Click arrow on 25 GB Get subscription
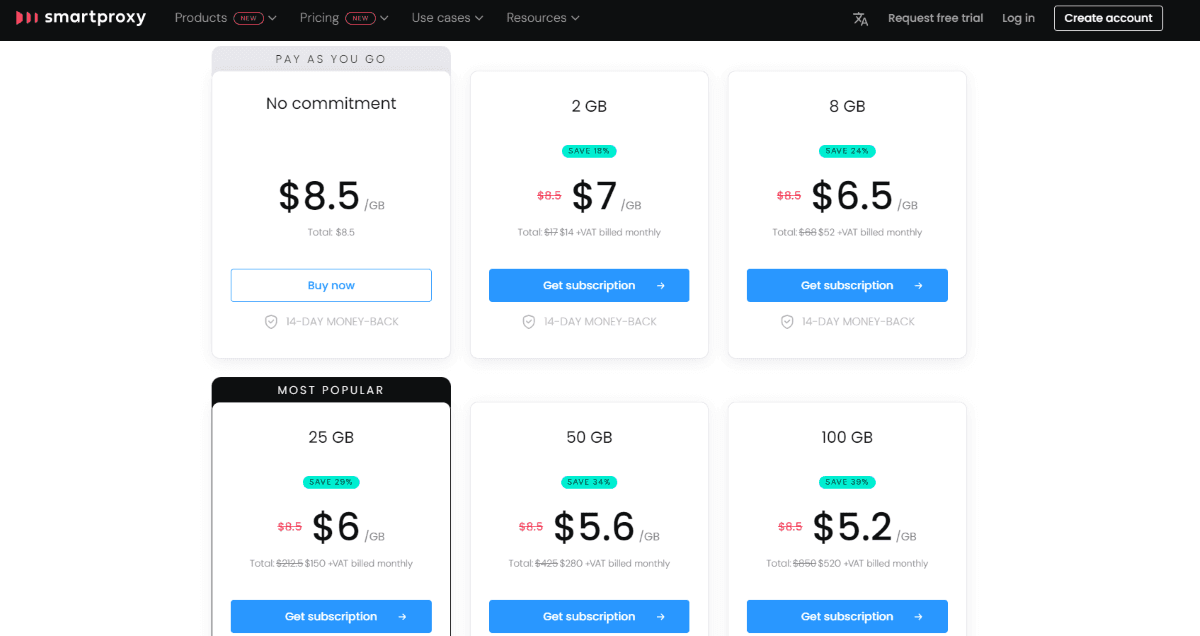 [403, 617]
